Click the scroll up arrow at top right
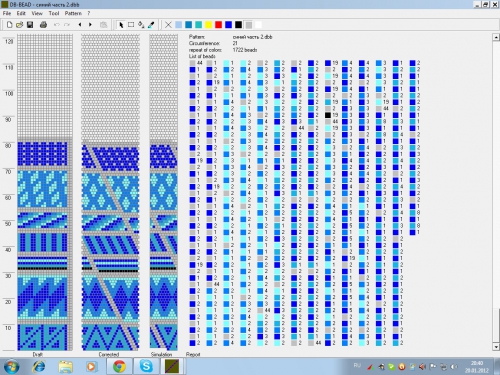The width and height of the screenshot is (500, 375). click(x=496, y=37)
